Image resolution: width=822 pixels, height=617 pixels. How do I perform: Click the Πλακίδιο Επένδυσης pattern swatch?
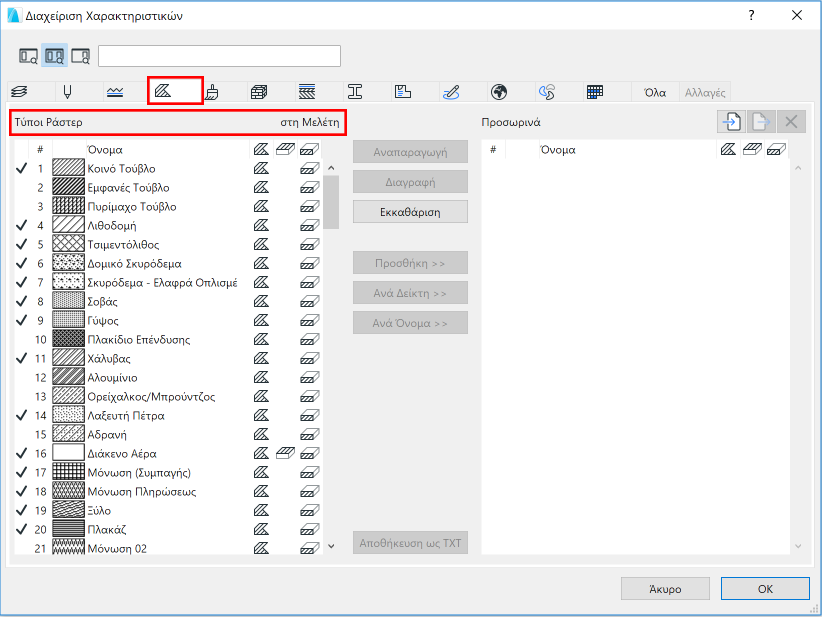(68, 339)
